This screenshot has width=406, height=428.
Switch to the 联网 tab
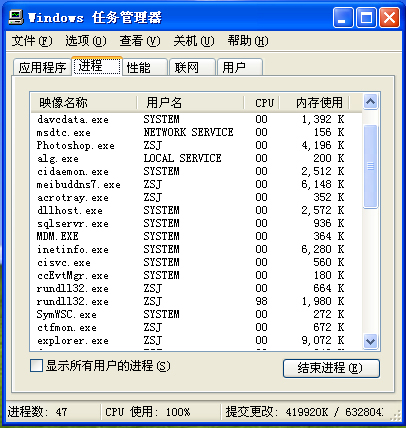pos(192,67)
